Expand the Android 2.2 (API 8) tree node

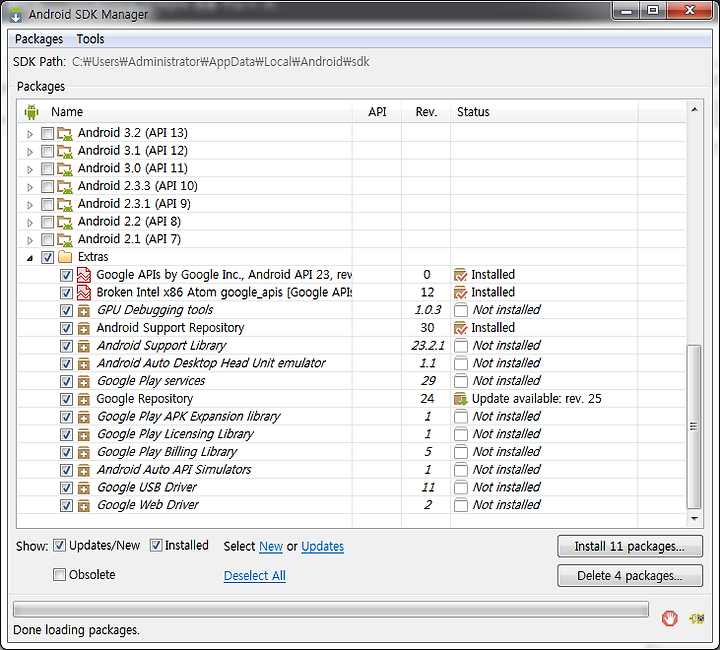[x=30, y=223]
